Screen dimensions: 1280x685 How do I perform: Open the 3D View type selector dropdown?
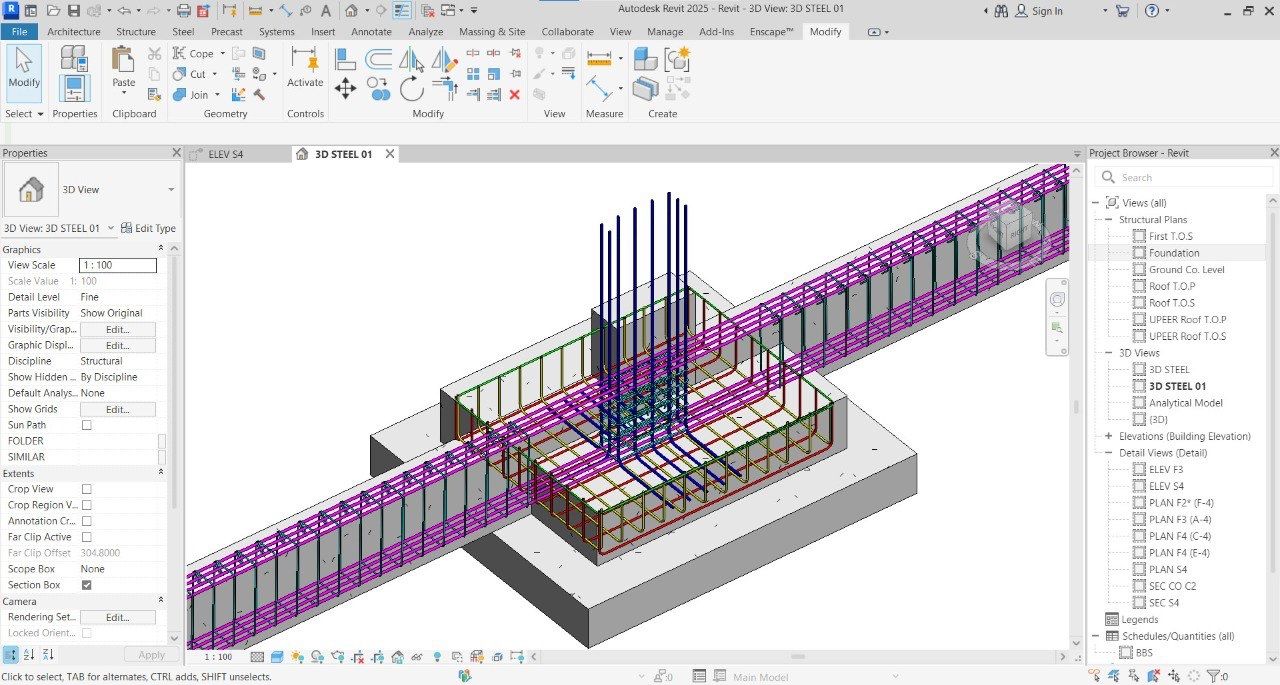[x=171, y=190]
